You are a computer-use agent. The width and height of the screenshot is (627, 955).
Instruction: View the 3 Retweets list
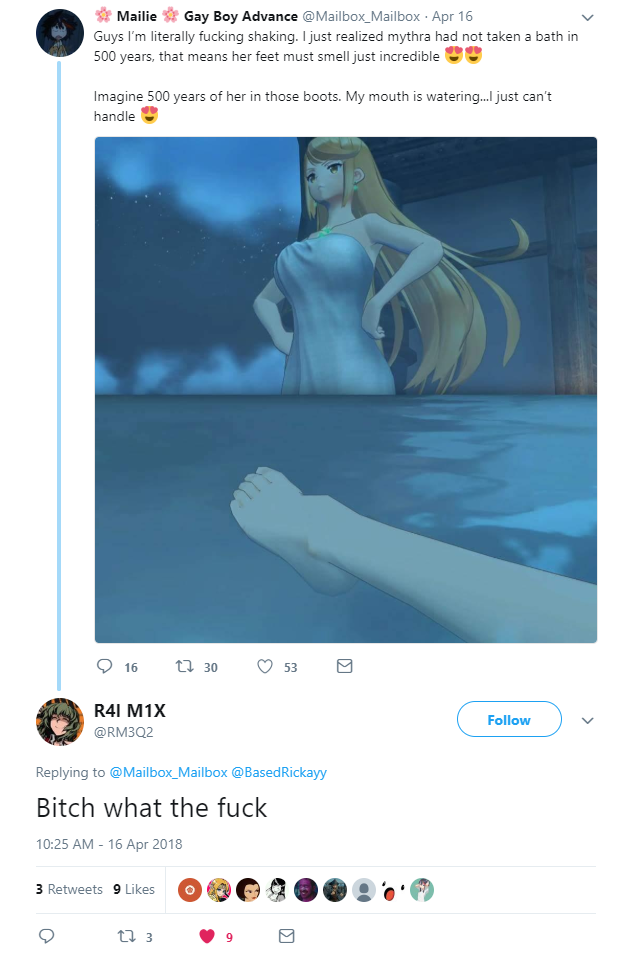(69, 889)
